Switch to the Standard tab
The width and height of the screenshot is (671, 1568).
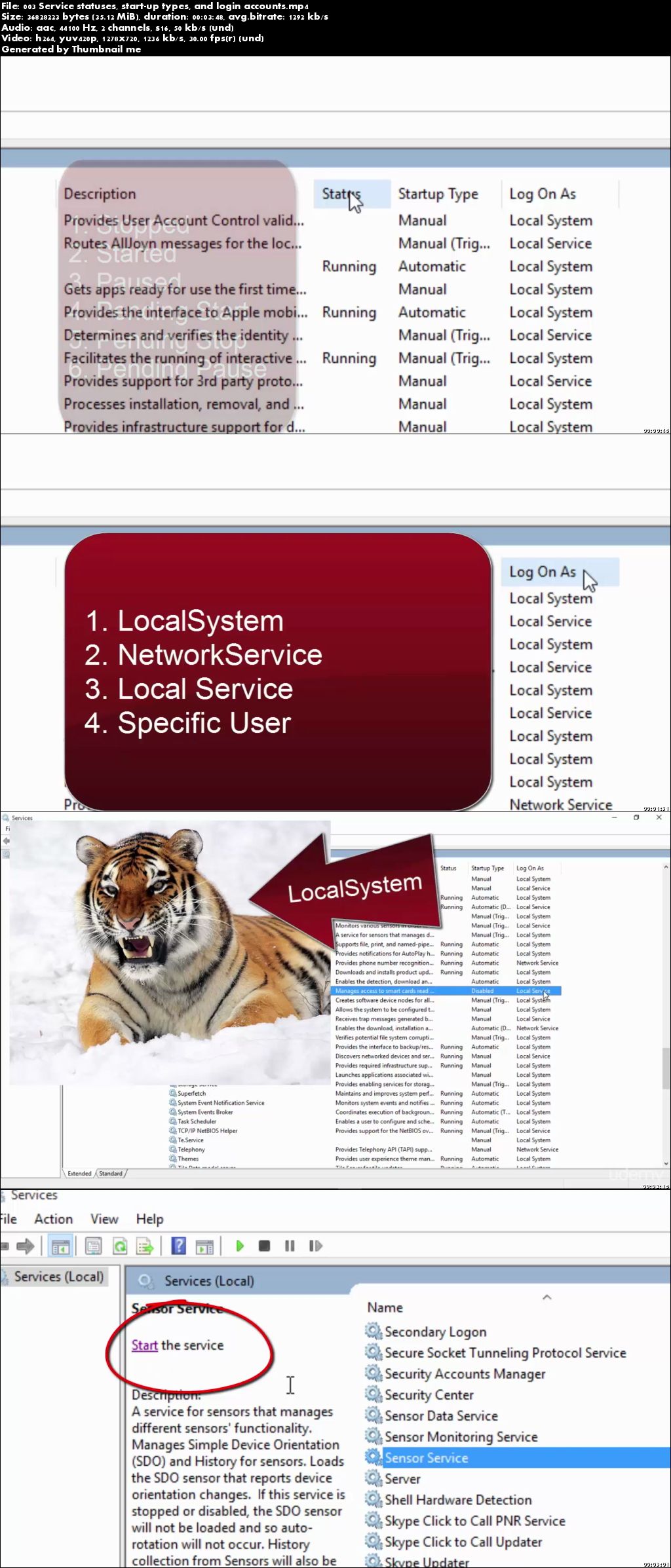tap(111, 1173)
